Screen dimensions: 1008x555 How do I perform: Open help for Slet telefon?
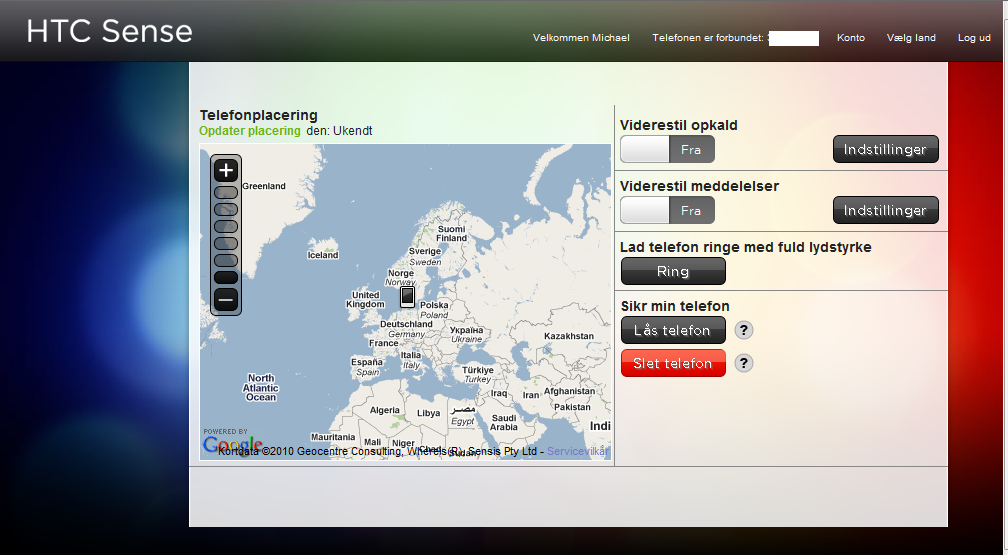coord(744,363)
